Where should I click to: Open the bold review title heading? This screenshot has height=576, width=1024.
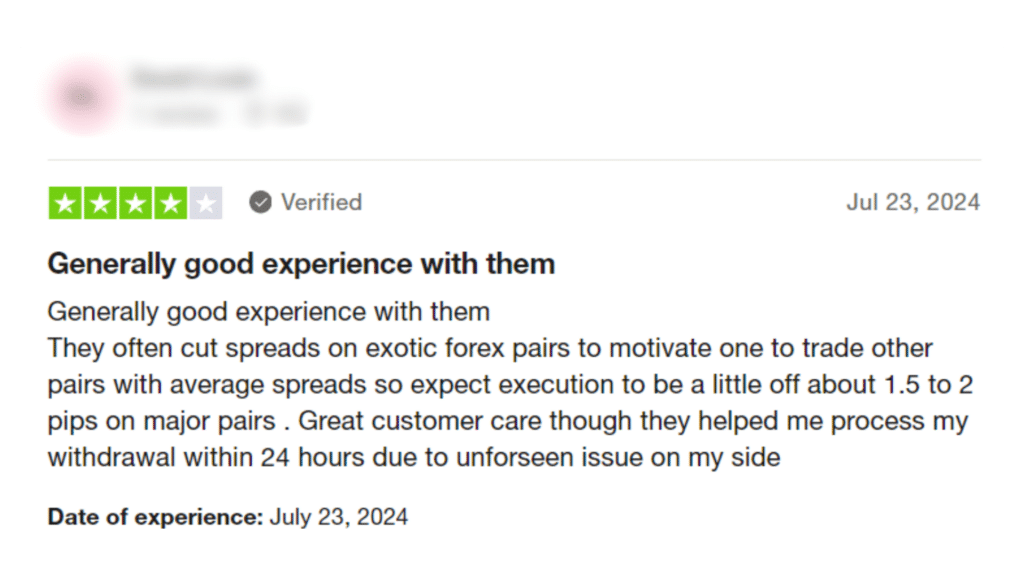click(301, 264)
